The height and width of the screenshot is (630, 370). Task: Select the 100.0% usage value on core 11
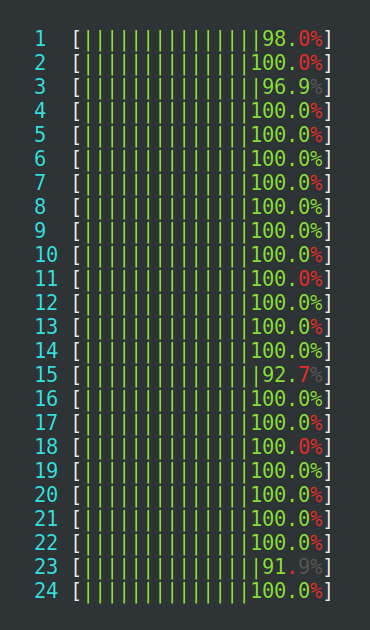tap(287, 279)
